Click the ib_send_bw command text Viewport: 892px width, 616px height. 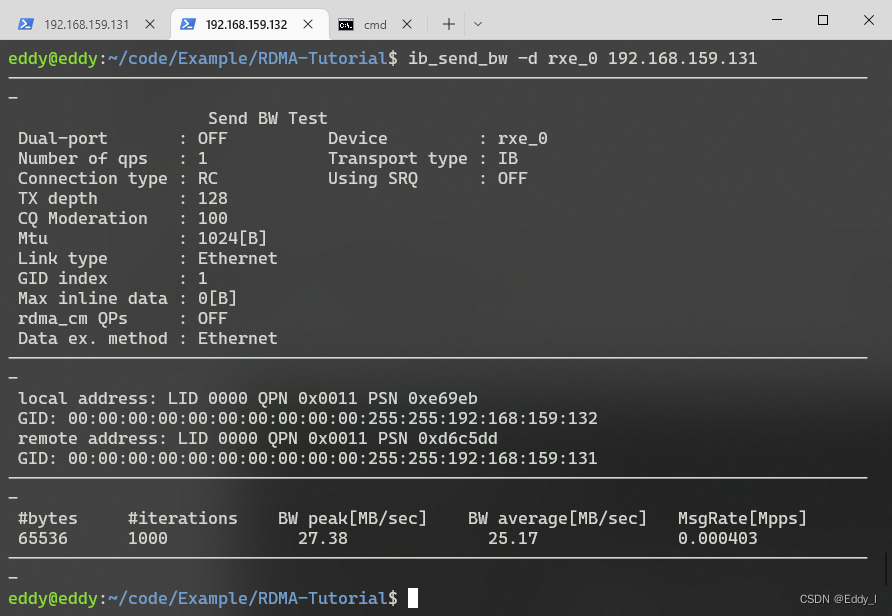point(583,58)
